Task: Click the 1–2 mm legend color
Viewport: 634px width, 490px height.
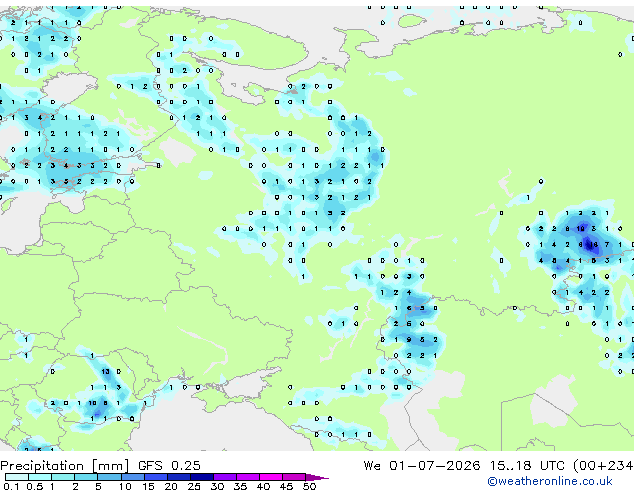Action: click(x=63, y=477)
